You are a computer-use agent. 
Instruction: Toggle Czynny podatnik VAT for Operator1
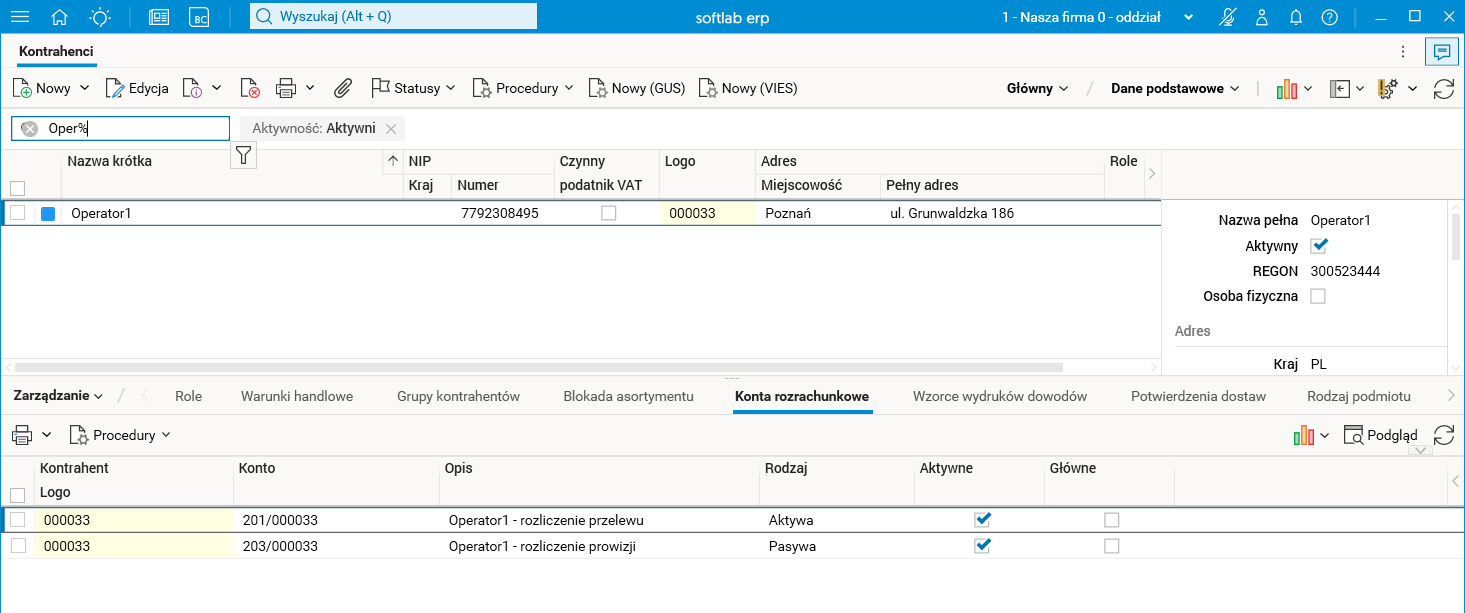(x=608, y=213)
